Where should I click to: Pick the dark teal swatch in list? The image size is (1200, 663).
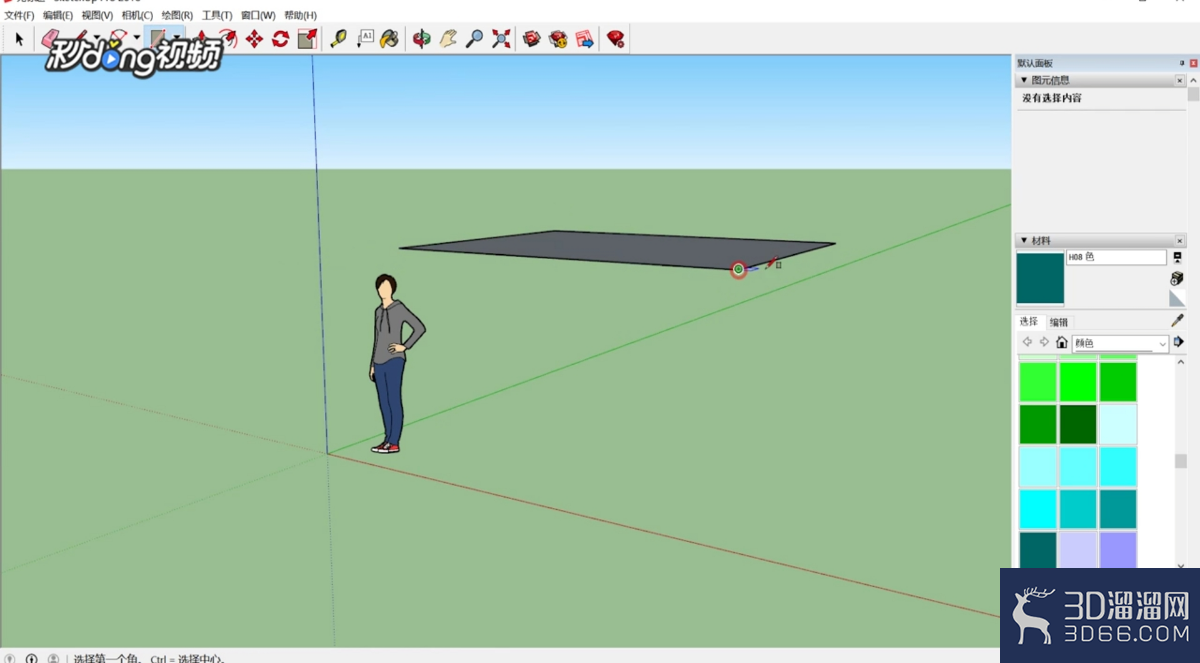(x=1038, y=549)
